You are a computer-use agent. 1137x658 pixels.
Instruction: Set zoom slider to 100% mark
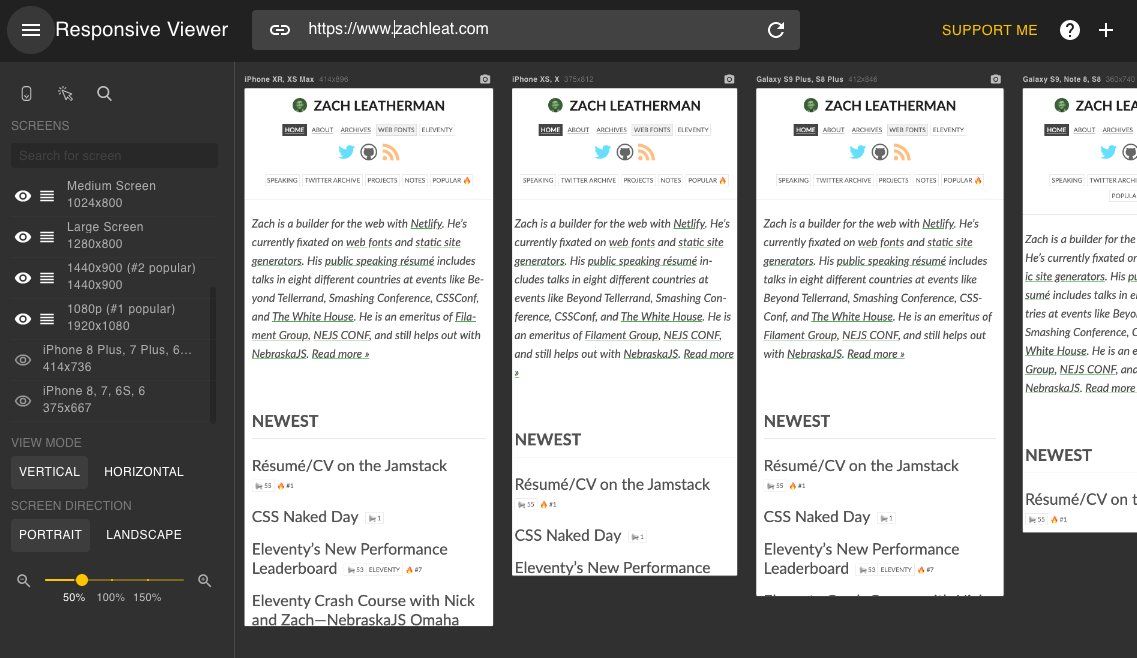click(111, 580)
